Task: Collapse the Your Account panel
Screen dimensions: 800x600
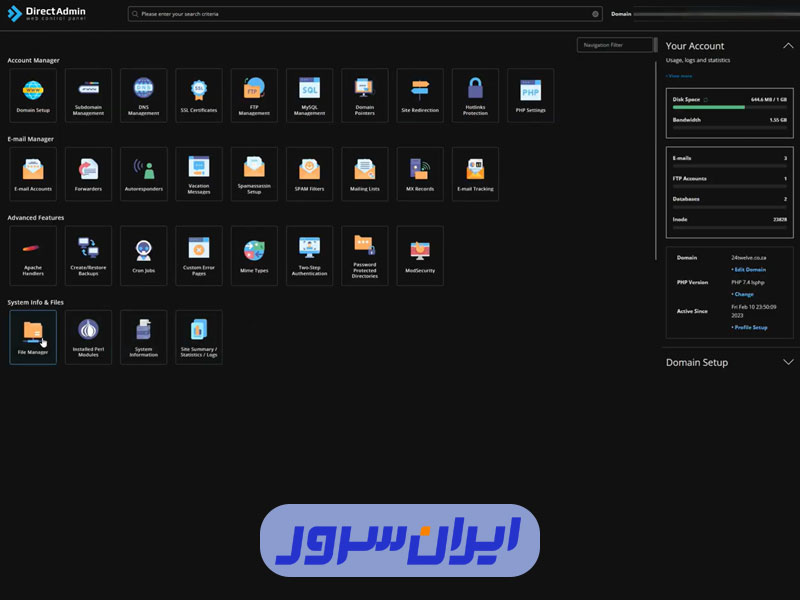Action: (788, 45)
